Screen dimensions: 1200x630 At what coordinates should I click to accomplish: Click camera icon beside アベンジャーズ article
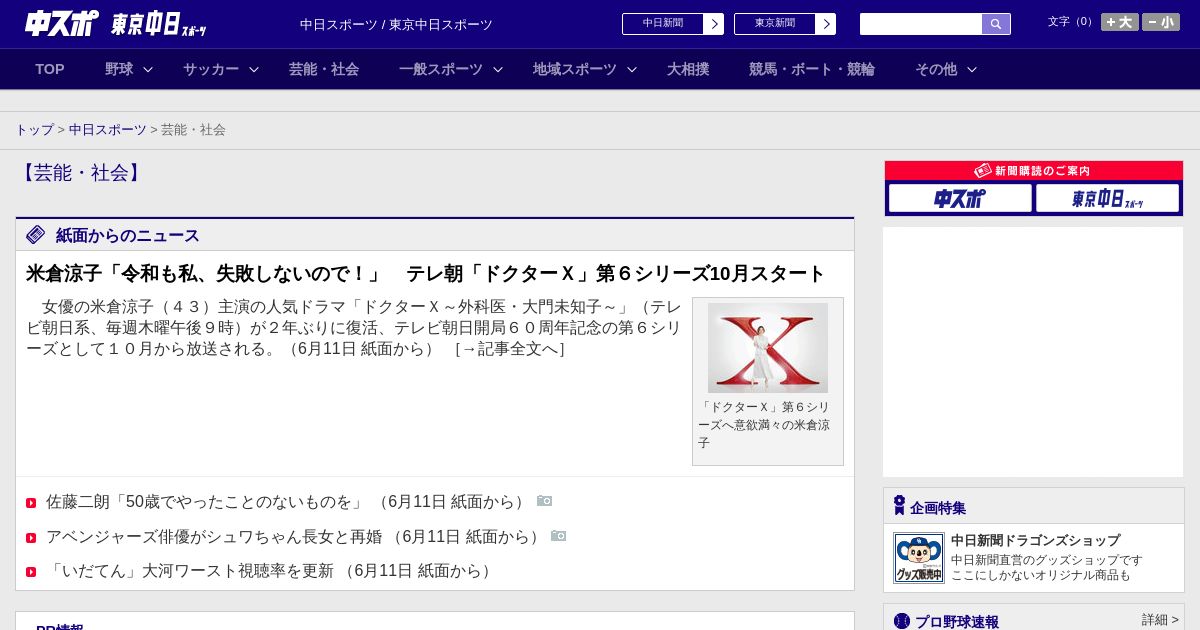pos(559,536)
